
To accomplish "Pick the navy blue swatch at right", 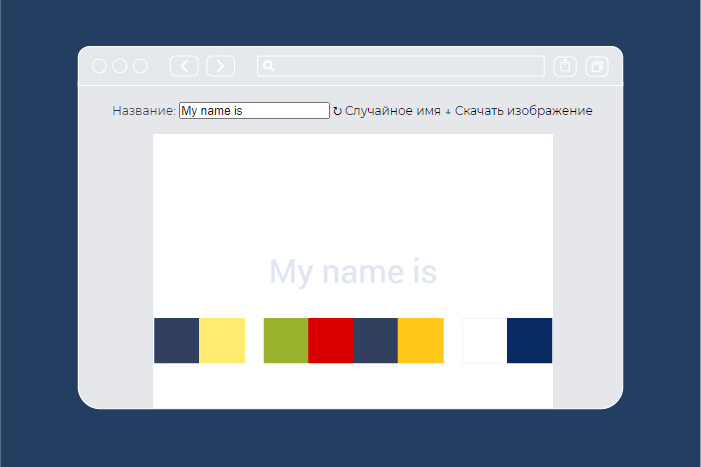I will (529, 340).
